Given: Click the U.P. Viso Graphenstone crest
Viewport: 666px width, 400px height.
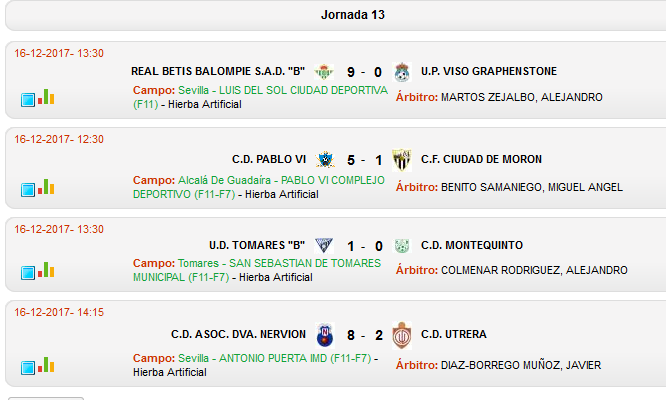Looking at the screenshot, I should tap(401, 72).
